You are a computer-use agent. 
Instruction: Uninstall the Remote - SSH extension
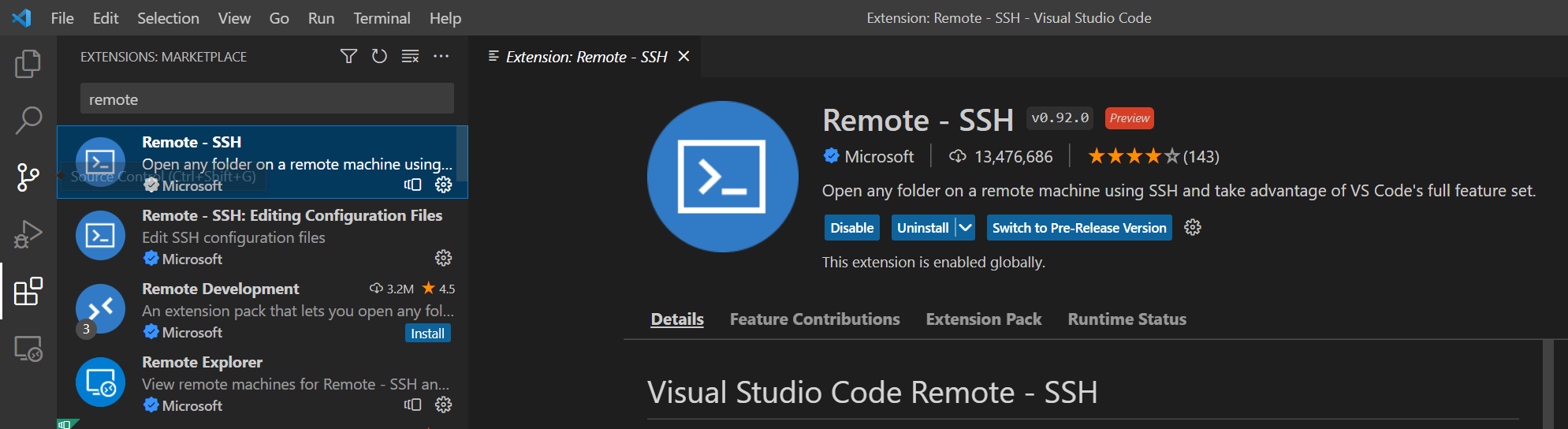tap(923, 227)
